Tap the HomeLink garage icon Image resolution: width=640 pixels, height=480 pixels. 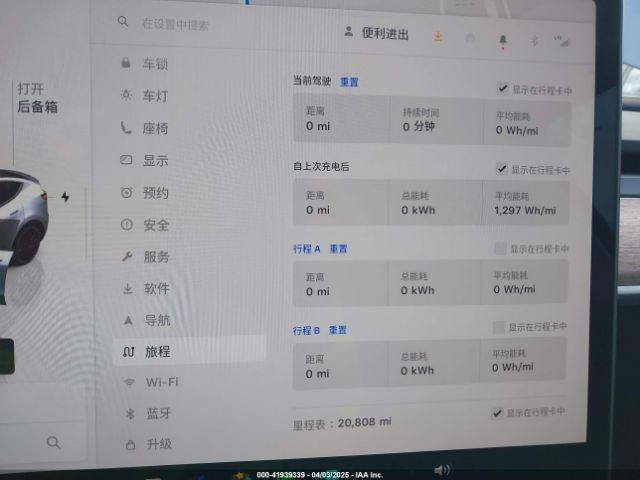click(470, 37)
